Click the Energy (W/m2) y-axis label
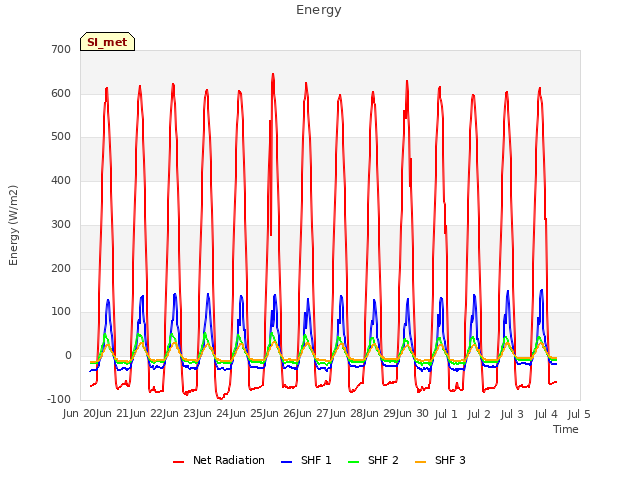Image resolution: width=640 pixels, height=480 pixels. pos(13,225)
